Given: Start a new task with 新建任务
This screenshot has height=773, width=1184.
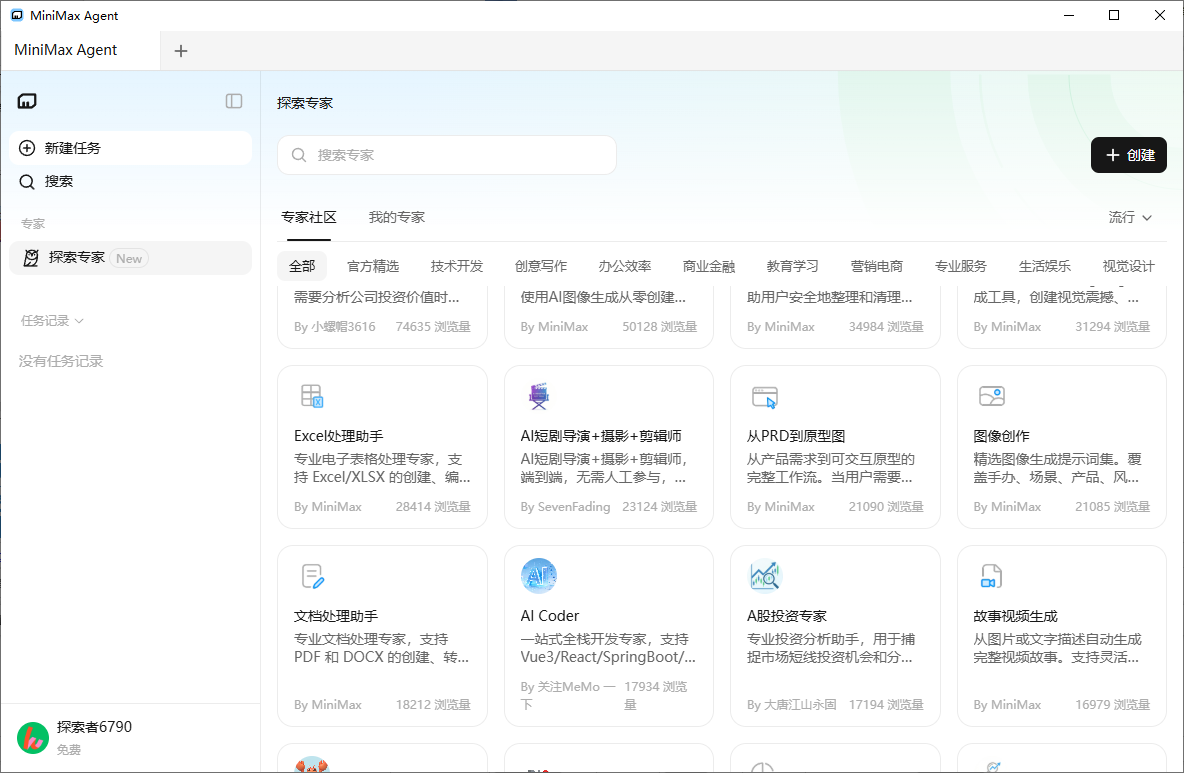Looking at the screenshot, I should [130, 148].
